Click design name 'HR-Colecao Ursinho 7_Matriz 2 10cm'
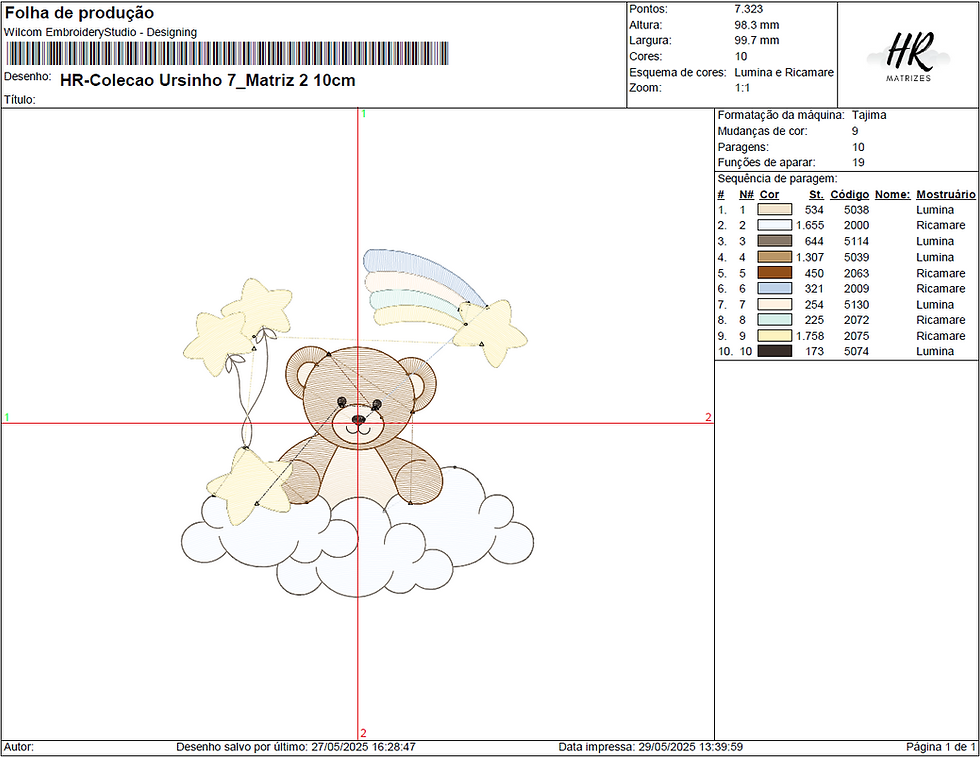This screenshot has width=980, height=757. (208, 80)
